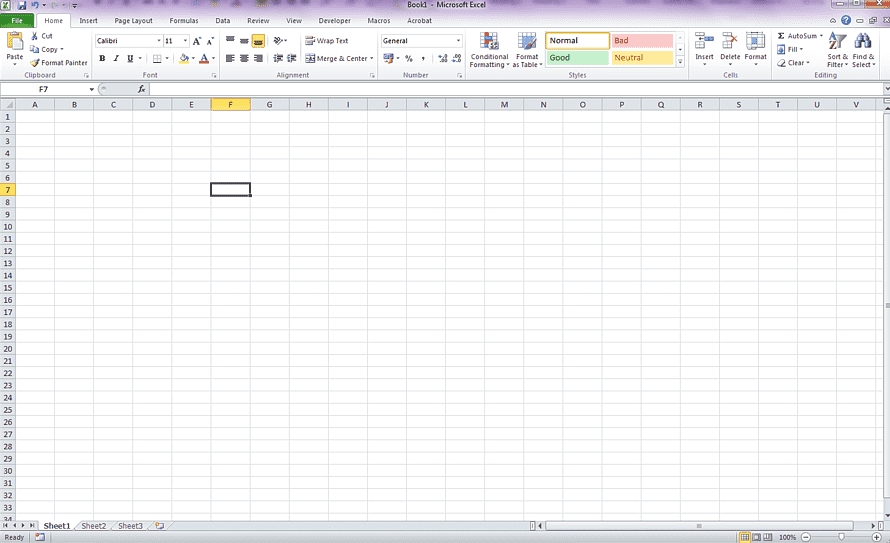Toggle Bold formatting
This screenshot has height=543, width=890.
click(102, 59)
